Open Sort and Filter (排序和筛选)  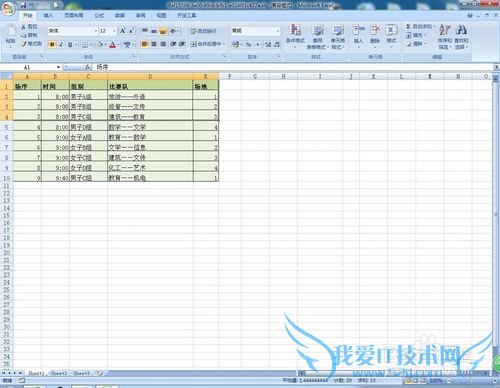click(x=445, y=37)
